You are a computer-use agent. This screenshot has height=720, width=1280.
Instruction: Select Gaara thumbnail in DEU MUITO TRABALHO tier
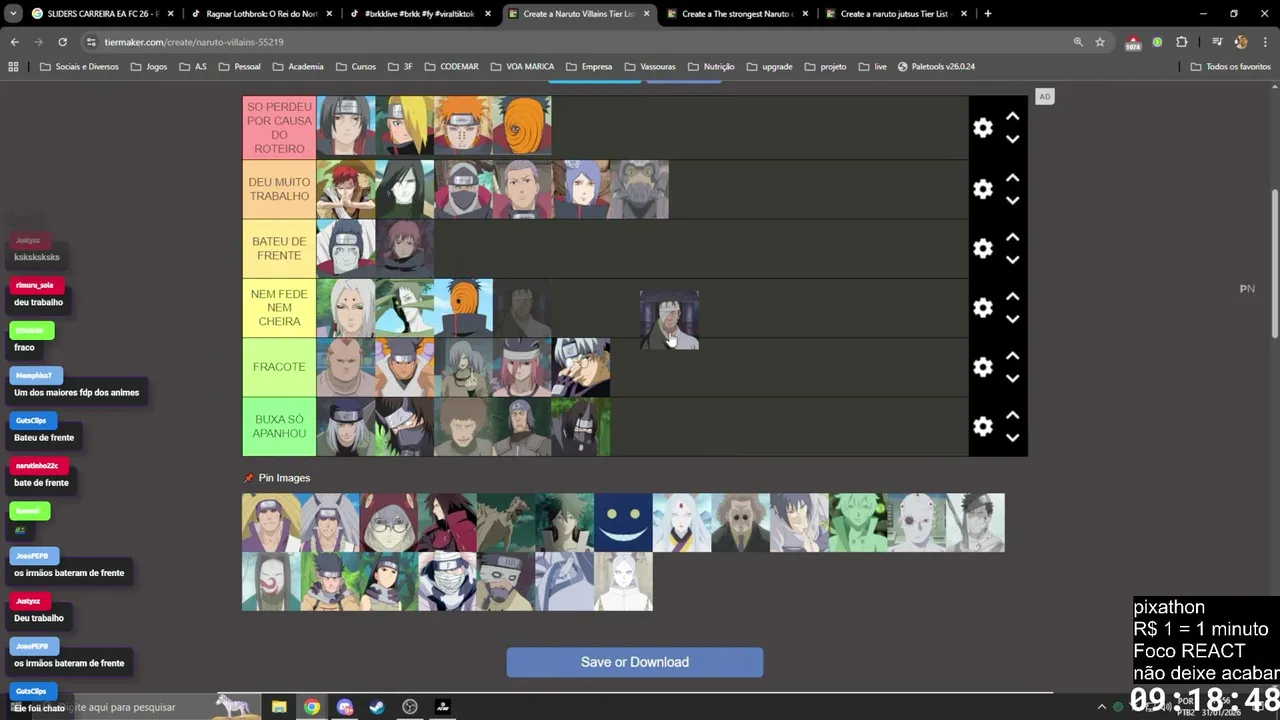point(346,189)
